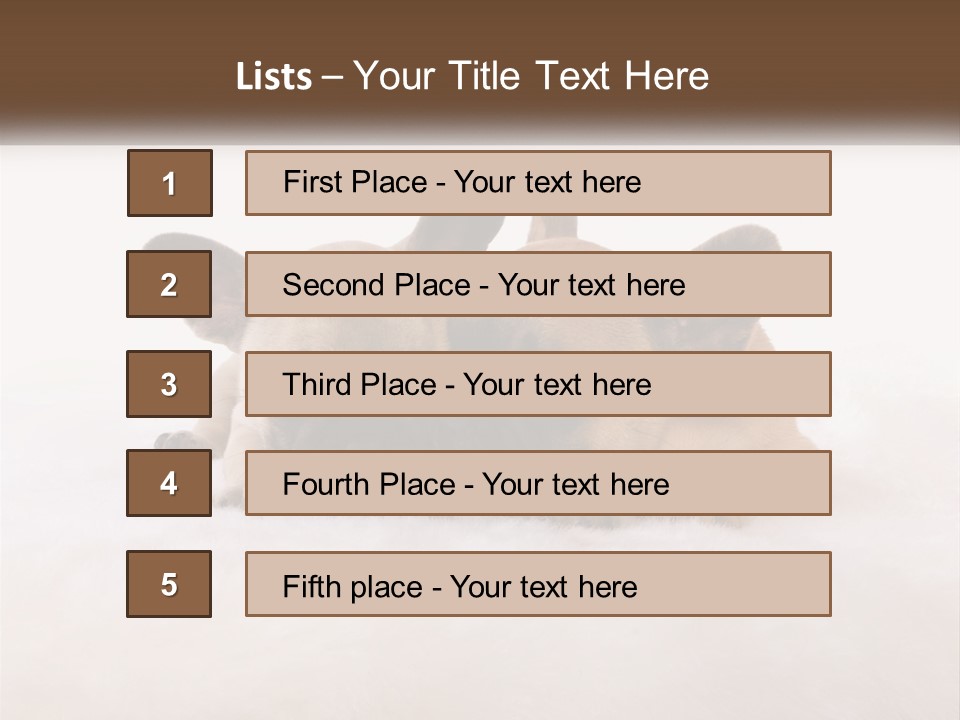960x720 pixels.
Task: Click the words 'Second Place'
Action: (x=377, y=285)
